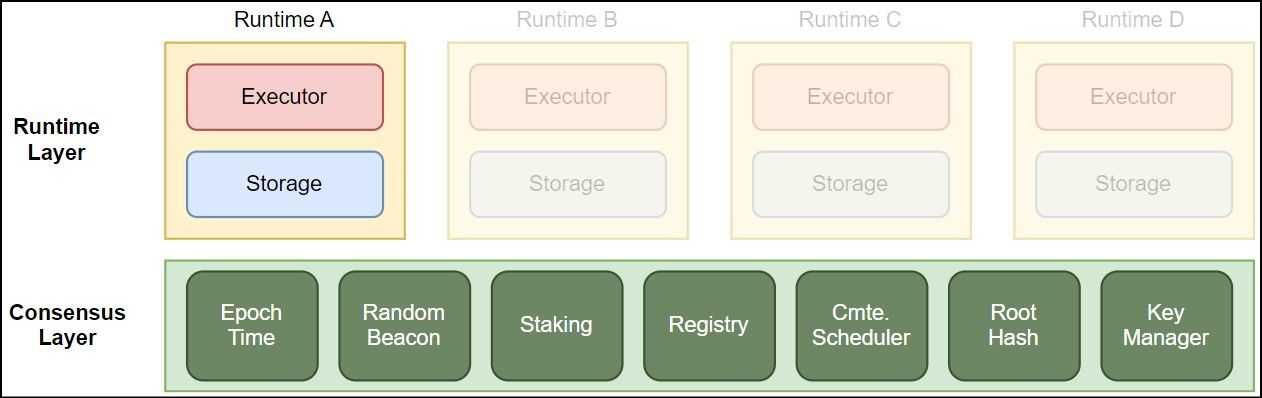The image size is (1262, 398).
Task: Click the Runtime D title label
Action: [x=1133, y=20]
